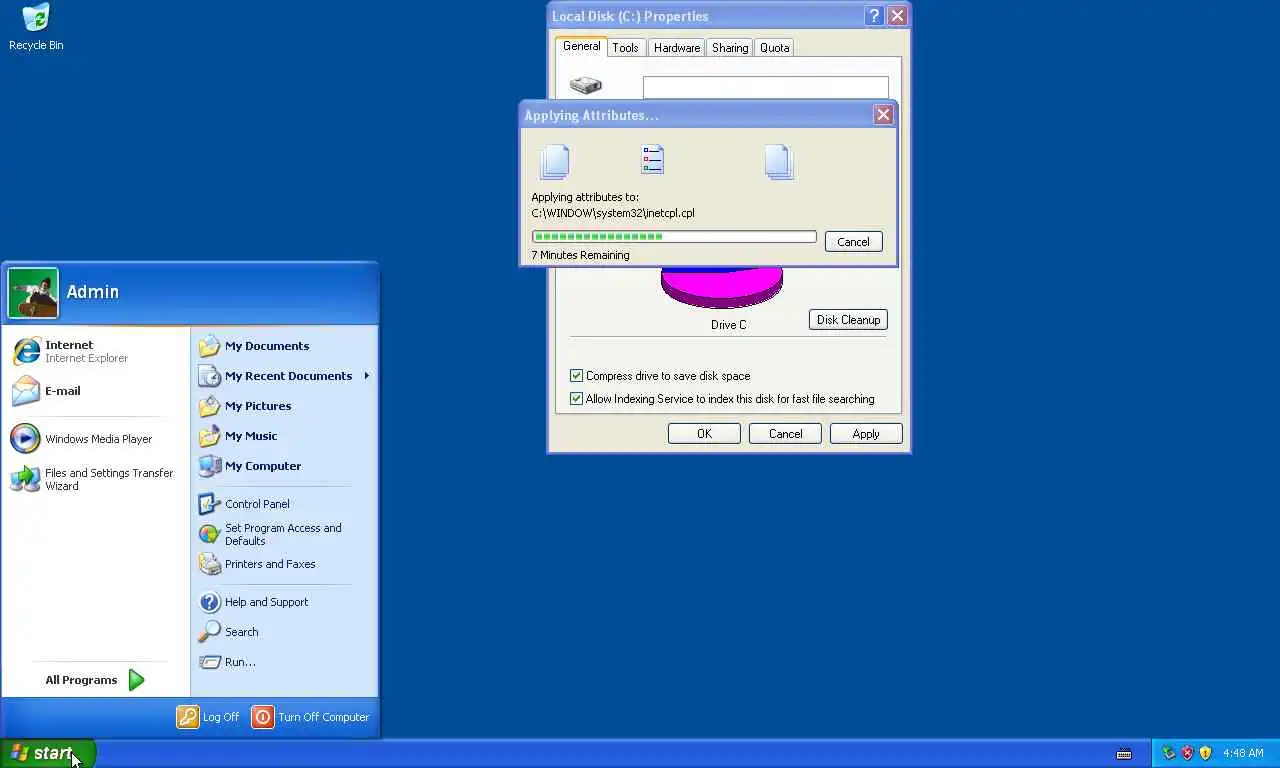Viewport: 1280px width, 768px height.
Task: Open yellow Windows update shield in tray
Action: click(x=1205, y=753)
